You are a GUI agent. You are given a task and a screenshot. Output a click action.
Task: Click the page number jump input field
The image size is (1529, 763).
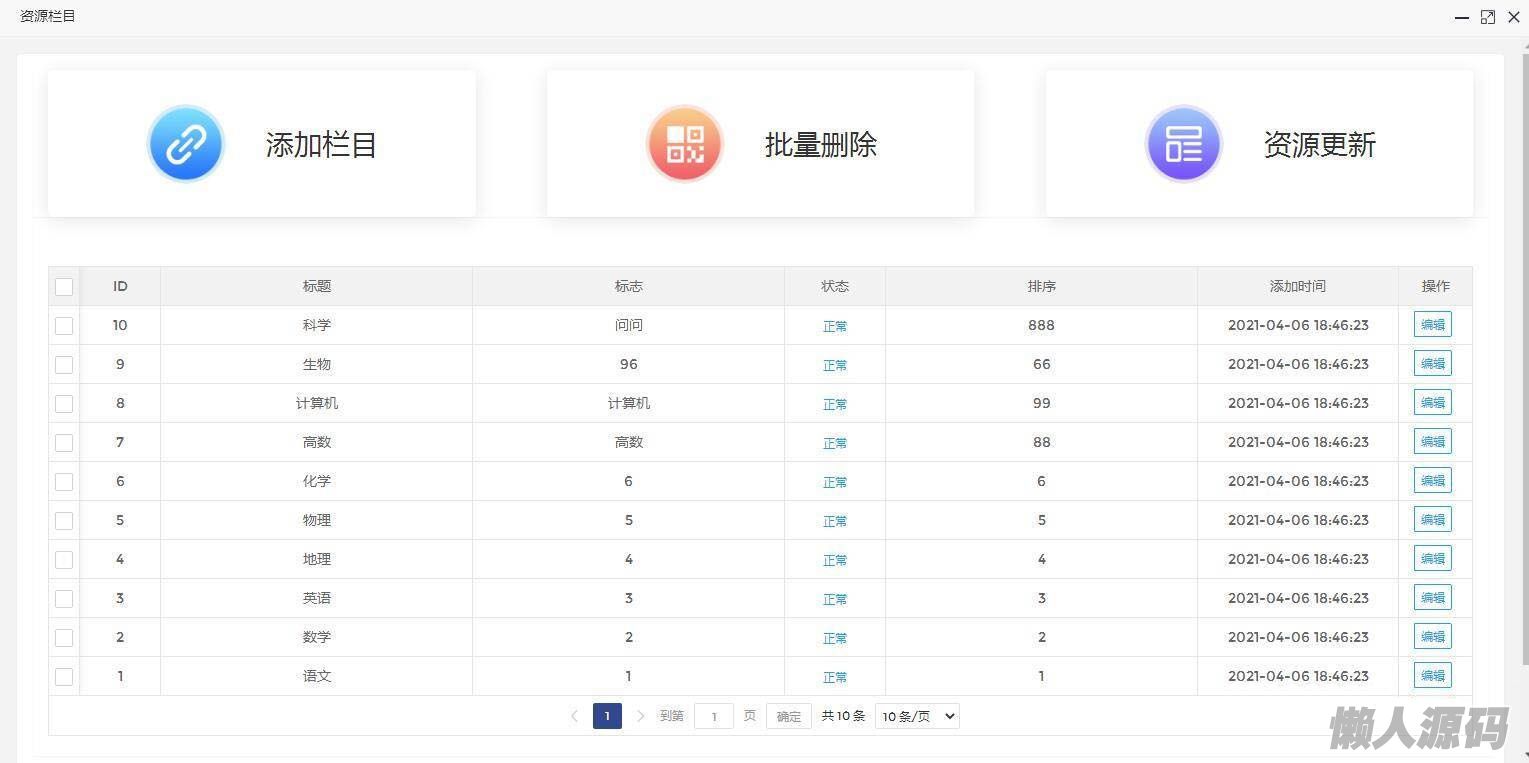714,716
